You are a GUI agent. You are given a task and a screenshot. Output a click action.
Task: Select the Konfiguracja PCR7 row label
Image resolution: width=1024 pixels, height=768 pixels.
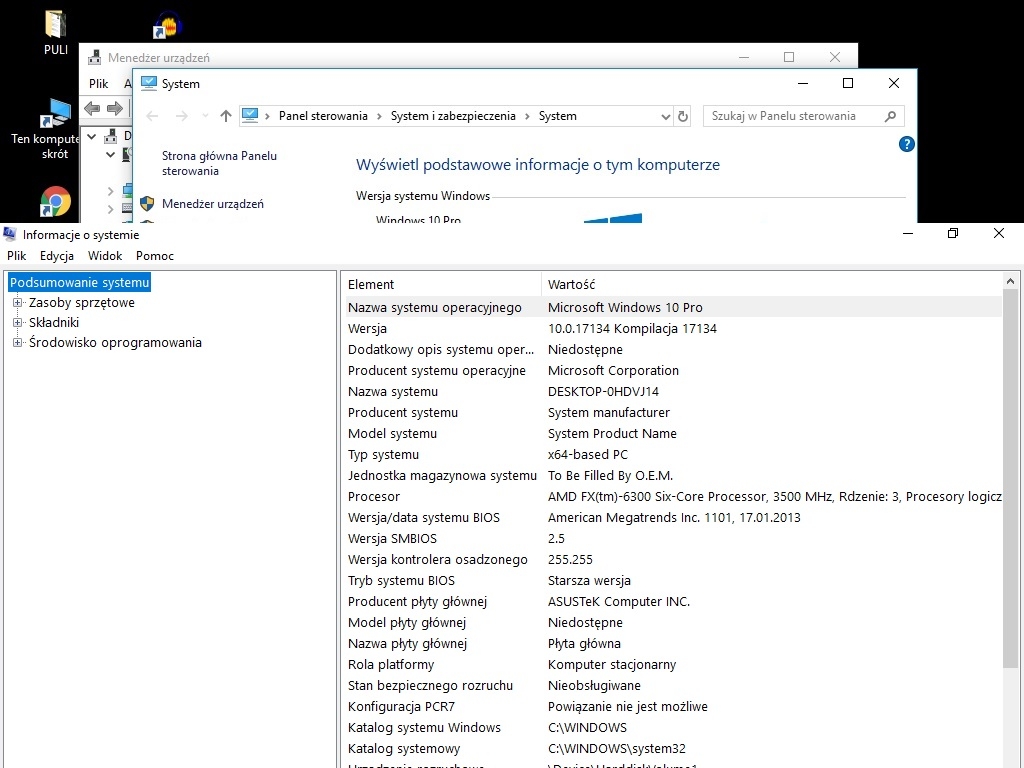click(x=401, y=707)
